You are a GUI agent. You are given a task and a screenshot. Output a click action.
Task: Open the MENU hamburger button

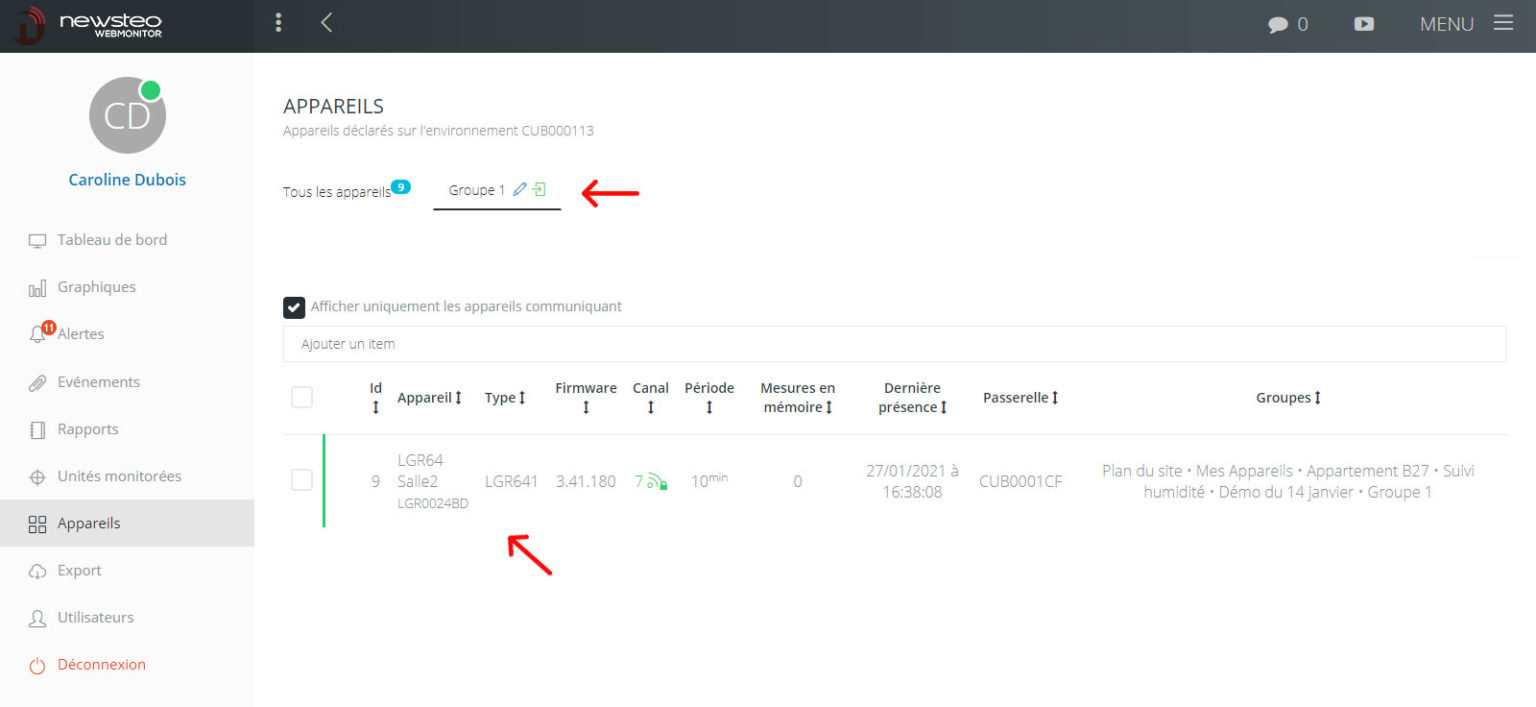[1466, 24]
